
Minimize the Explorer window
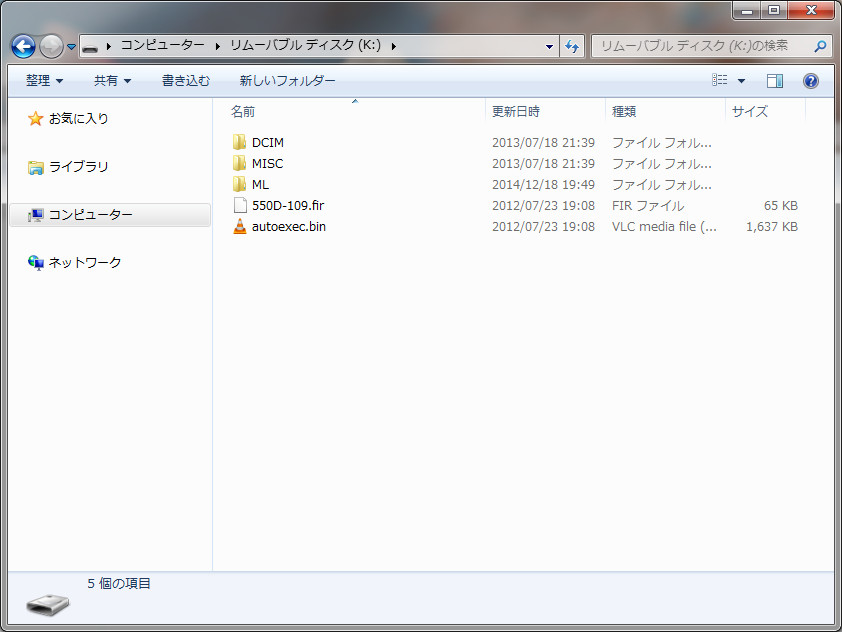coord(746,10)
